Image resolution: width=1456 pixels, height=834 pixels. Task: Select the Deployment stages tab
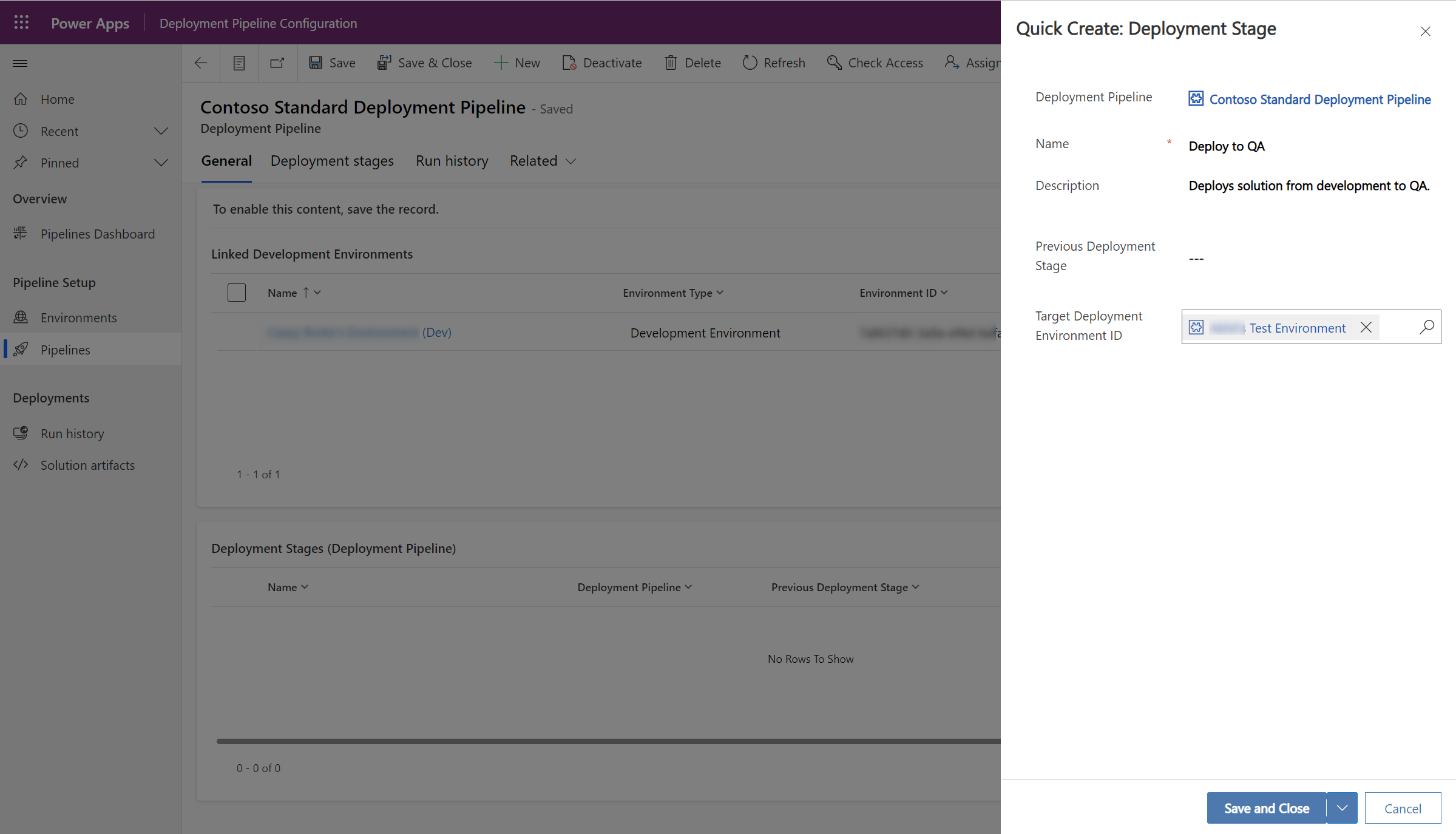(x=333, y=160)
